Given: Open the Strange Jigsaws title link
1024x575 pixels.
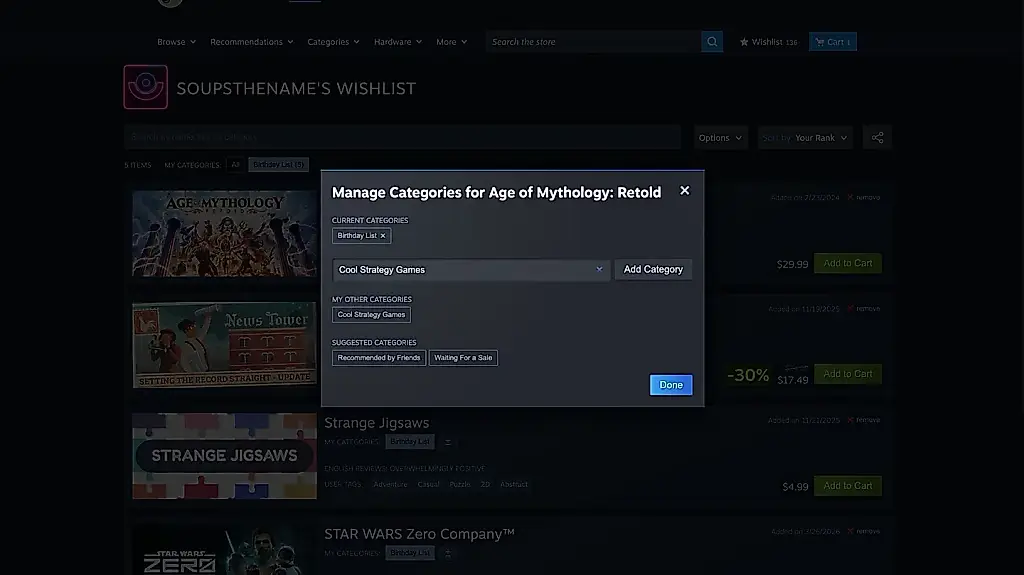Looking at the screenshot, I should pos(377,423).
